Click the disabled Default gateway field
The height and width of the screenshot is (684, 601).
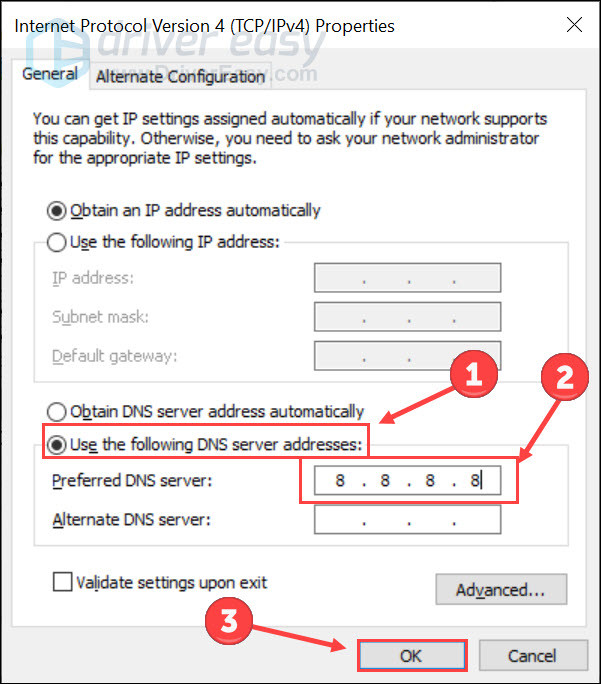407,356
